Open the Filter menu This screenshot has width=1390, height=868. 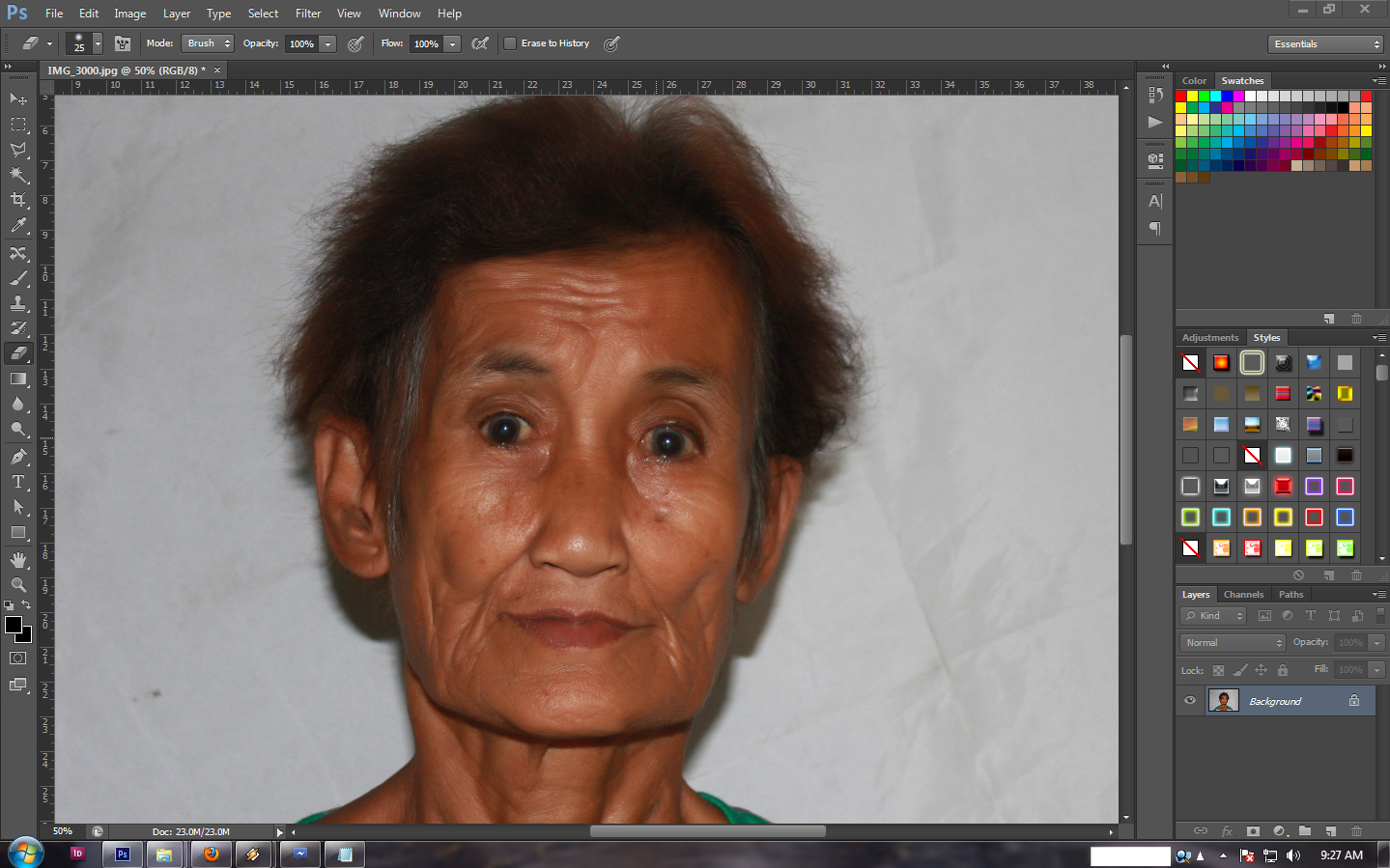307,13
